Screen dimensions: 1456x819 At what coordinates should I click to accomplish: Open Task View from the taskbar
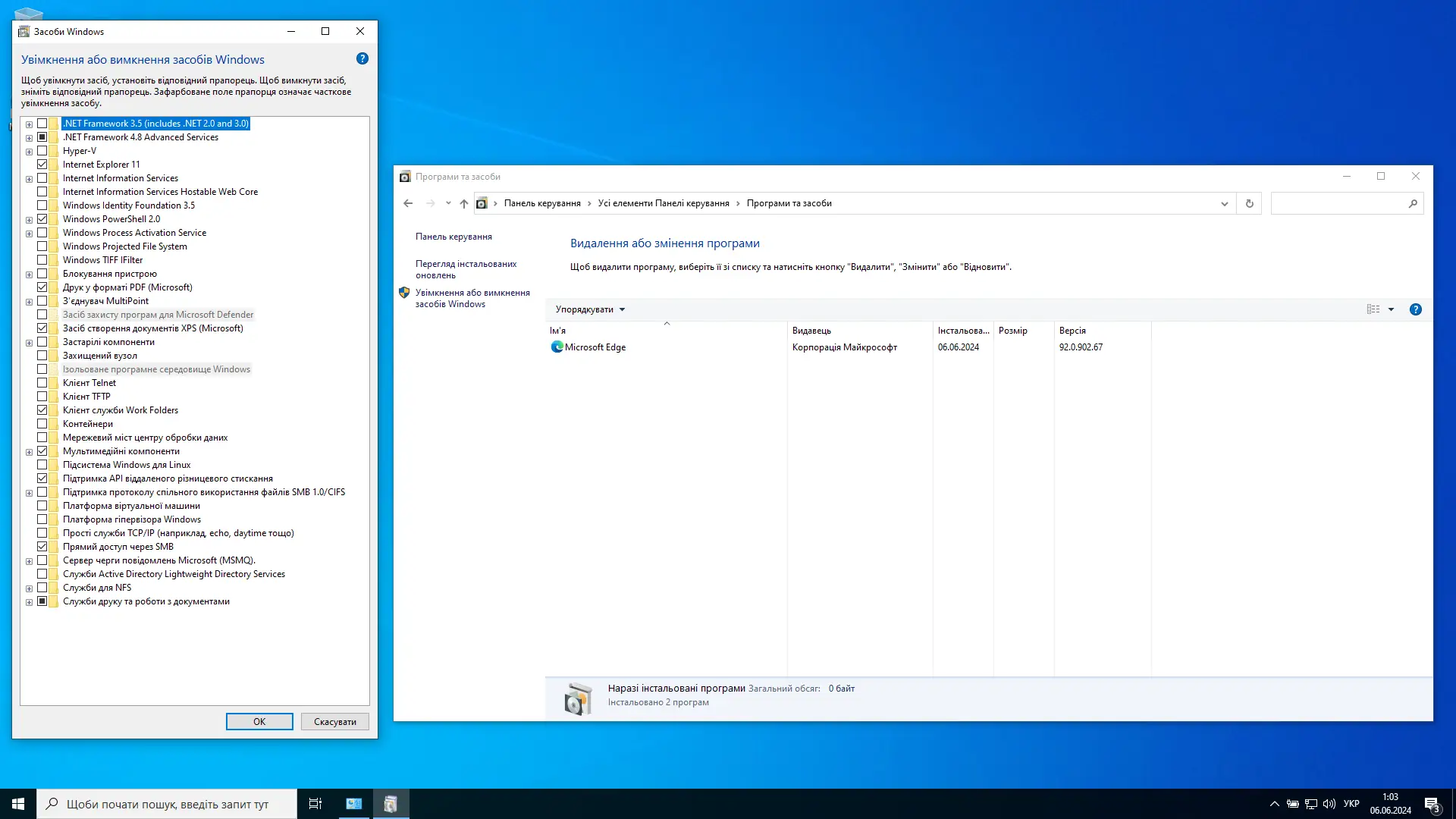[315, 804]
